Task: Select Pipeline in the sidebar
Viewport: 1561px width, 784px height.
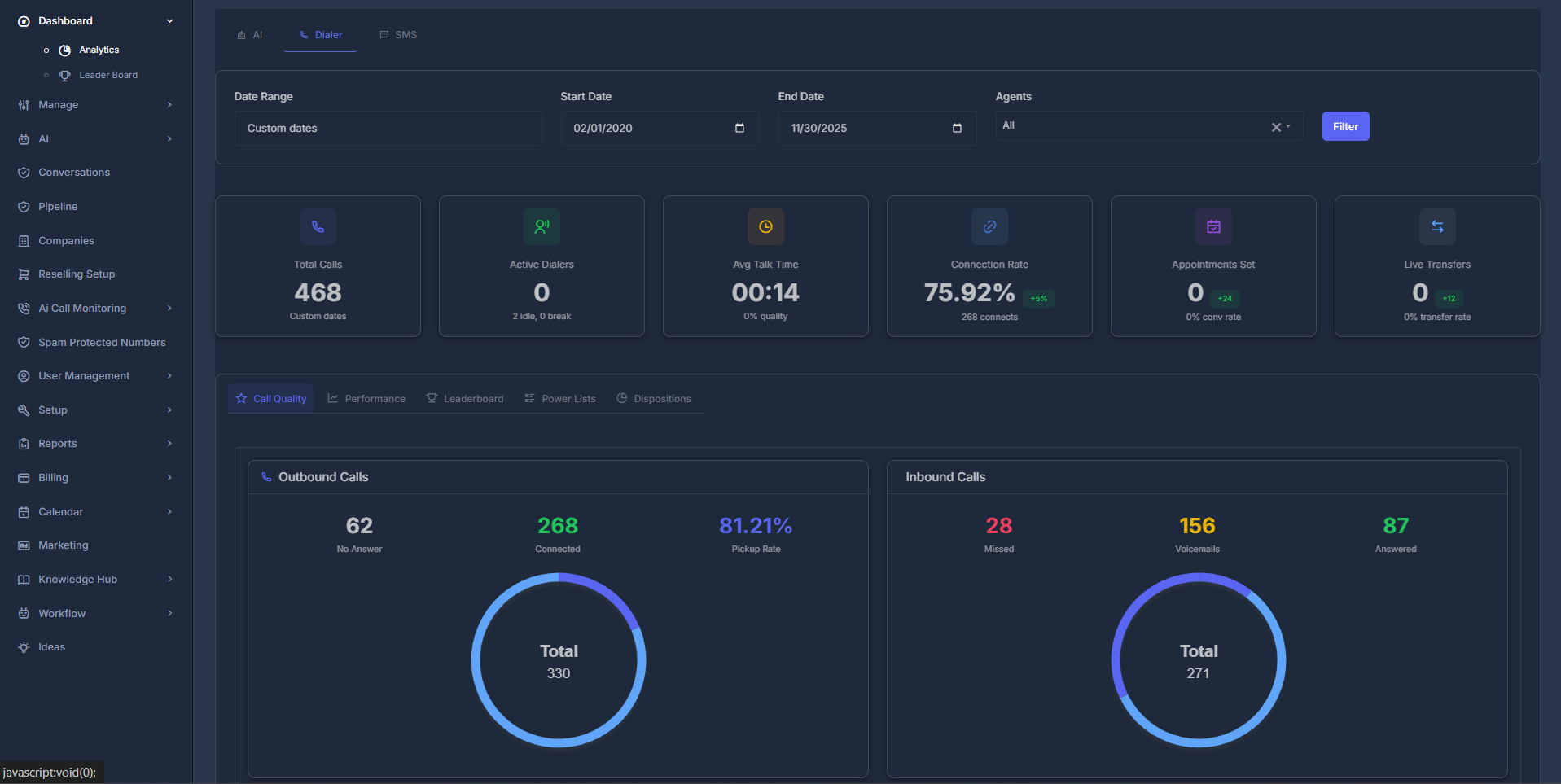Action: point(56,206)
